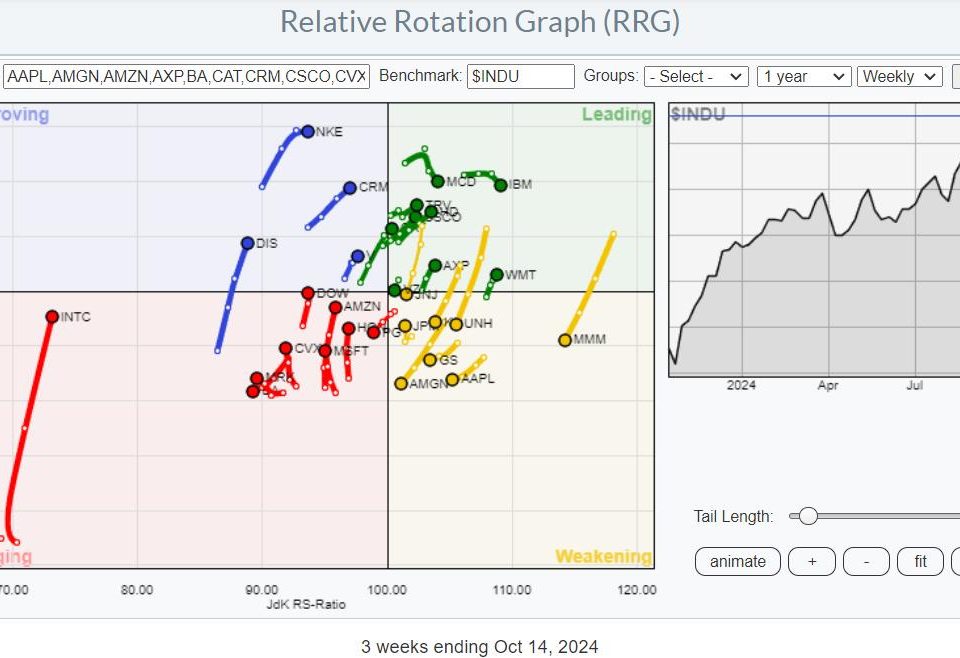The image size is (960, 658).
Task: Select the AAPL yellow data point
Action: pos(453,379)
